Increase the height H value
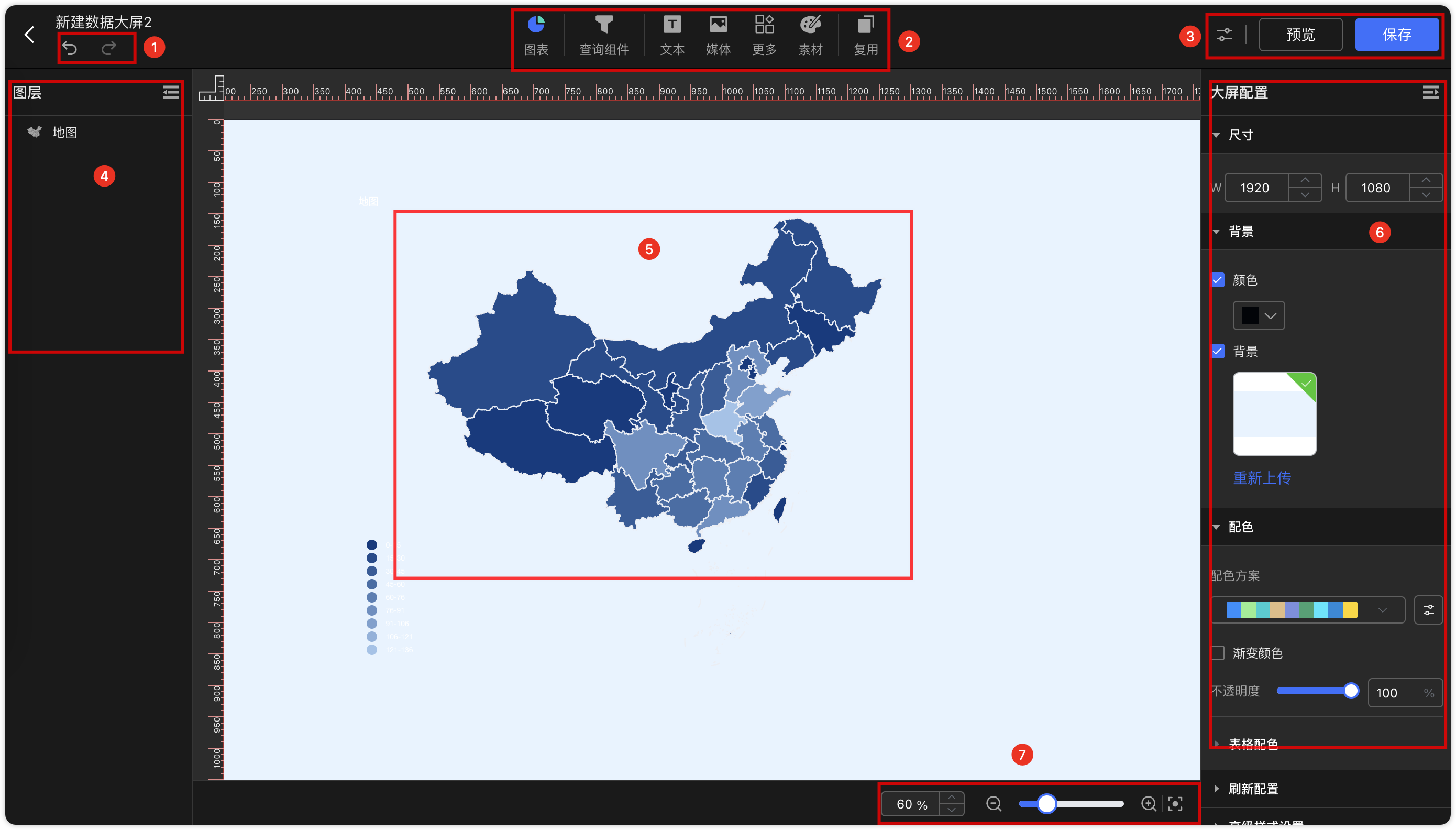 1426,181
